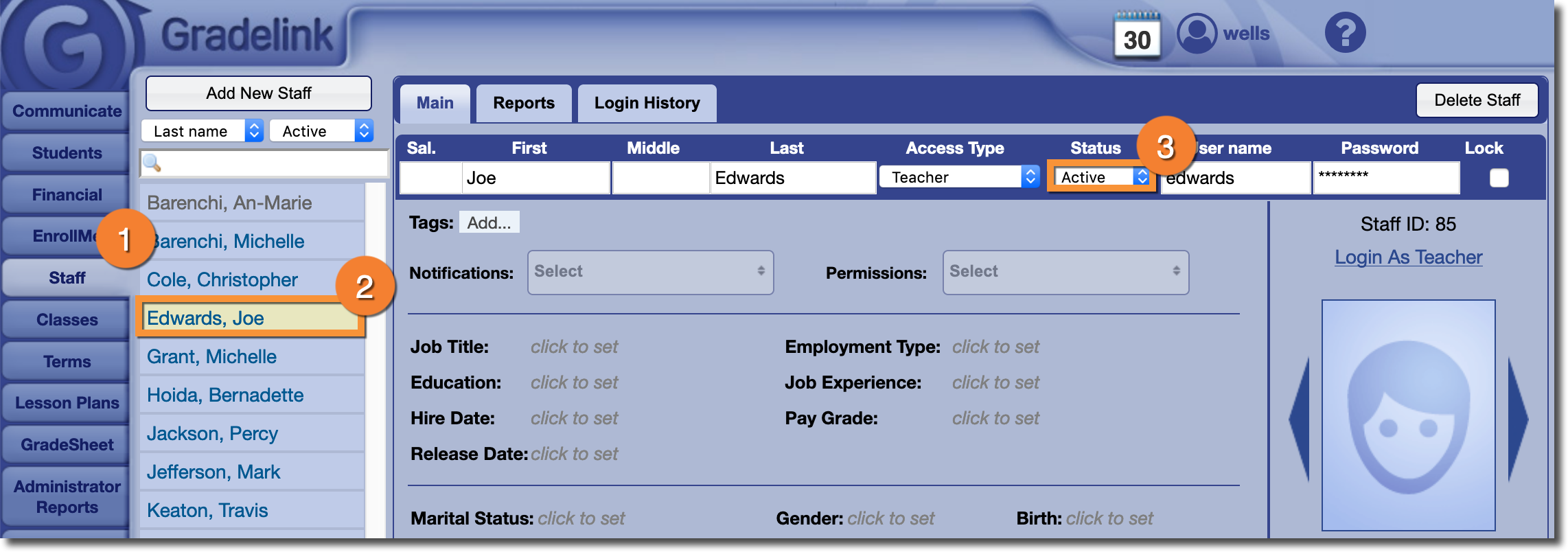Click the magnifier icon in search box
The height and width of the screenshot is (552, 1568).
(152, 163)
